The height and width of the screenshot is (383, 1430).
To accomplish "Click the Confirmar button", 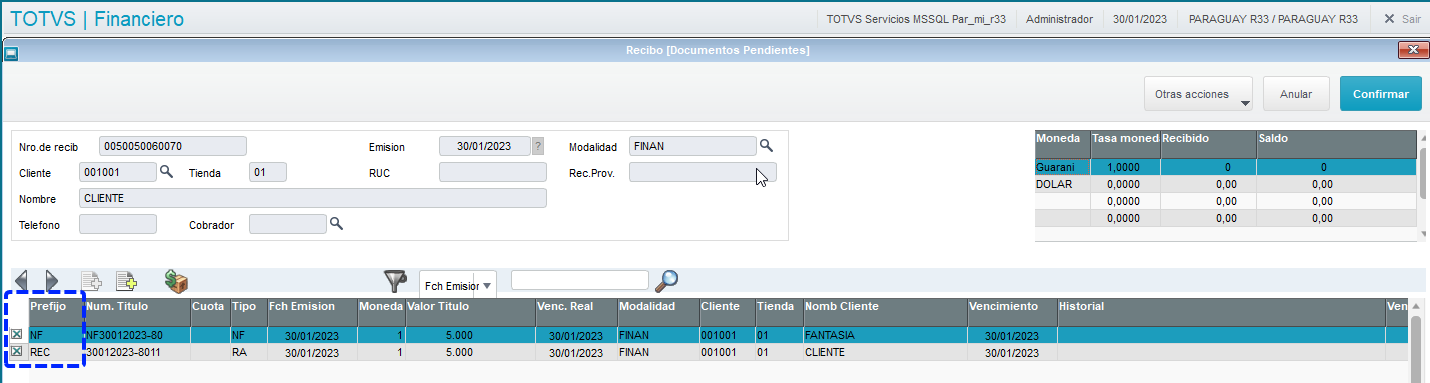I will point(1380,93).
